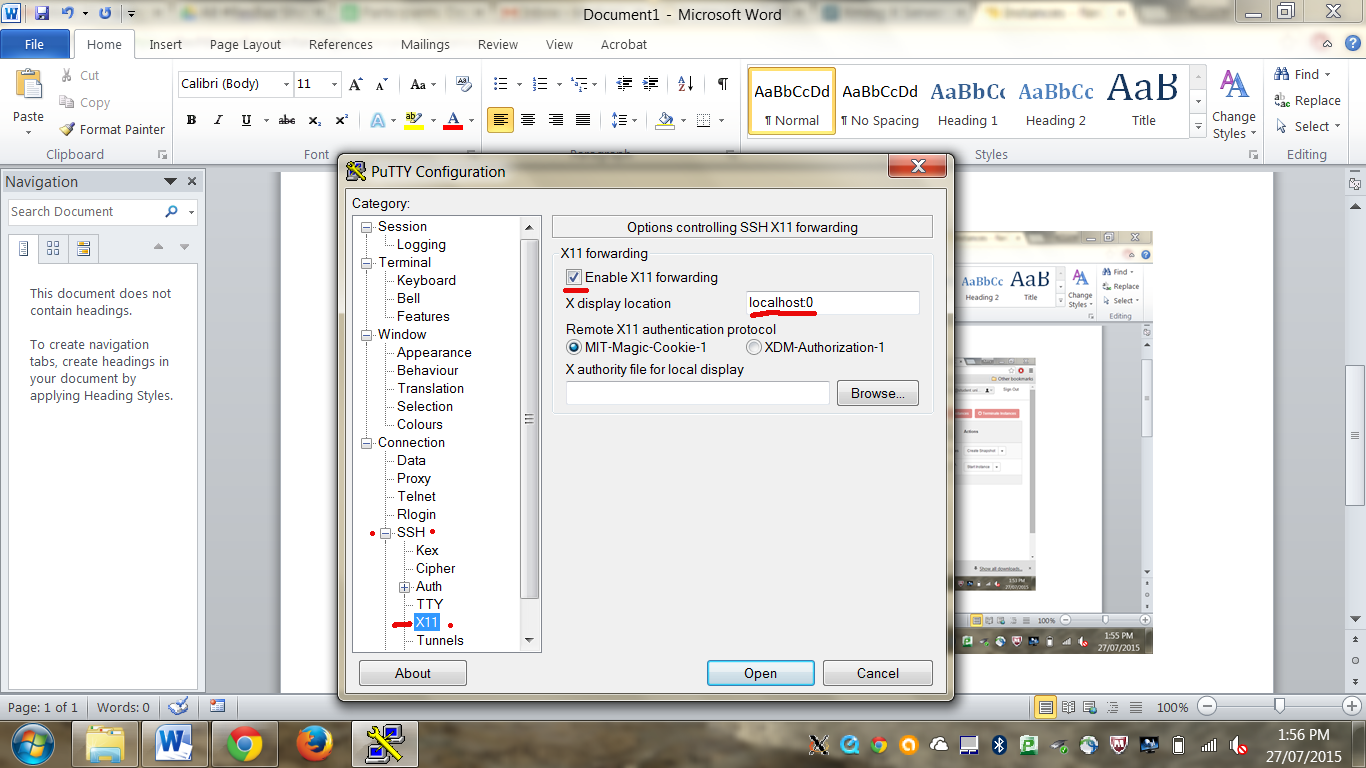The width and height of the screenshot is (1366, 768).
Task: Click Cancel in PuTTY Configuration
Action: pyautogui.click(x=878, y=673)
